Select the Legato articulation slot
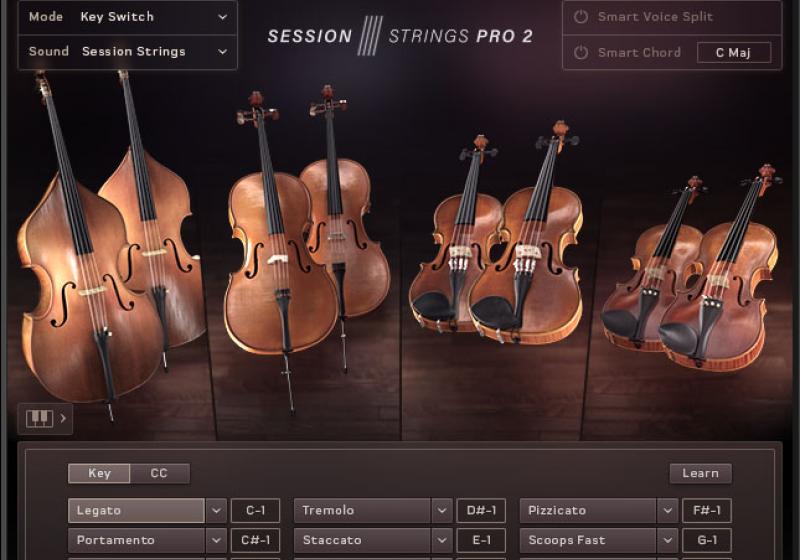Viewport: 800px width, 560px height. coord(136,511)
